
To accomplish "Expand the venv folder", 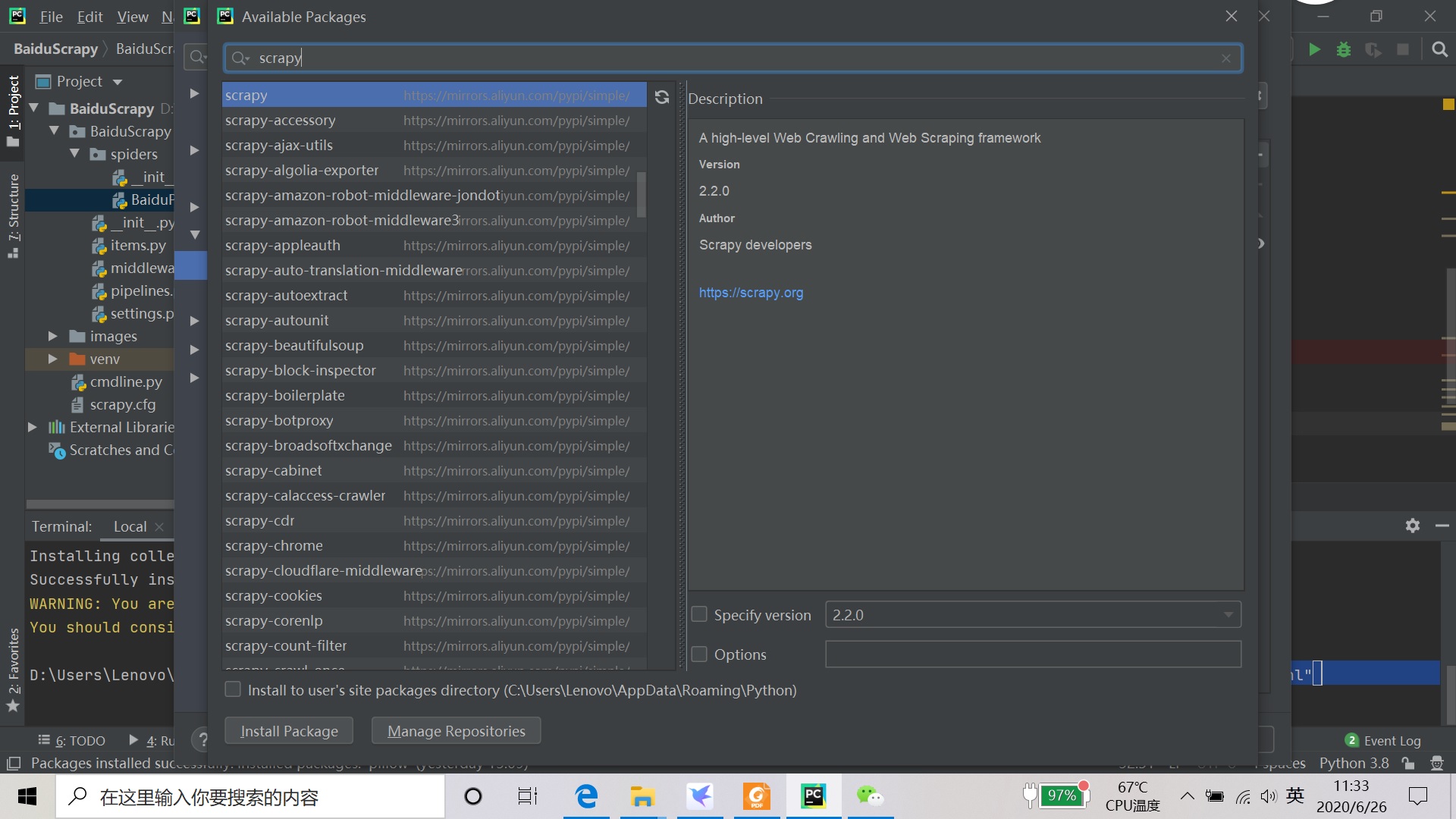I will pyautogui.click(x=52, y=358).
